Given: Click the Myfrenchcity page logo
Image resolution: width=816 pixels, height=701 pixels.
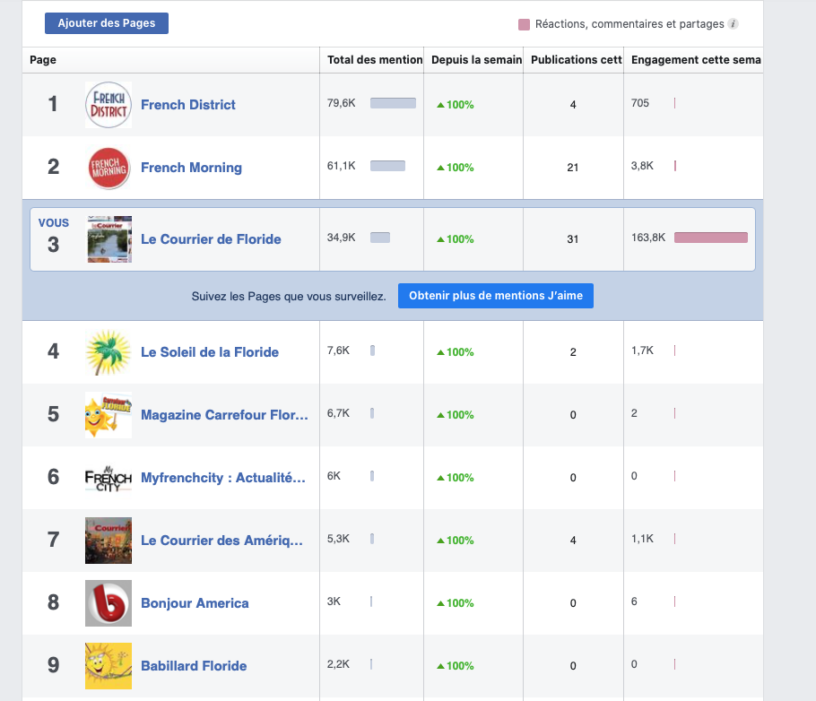Looking at the screenshot, I should click(x=108, y=478).
